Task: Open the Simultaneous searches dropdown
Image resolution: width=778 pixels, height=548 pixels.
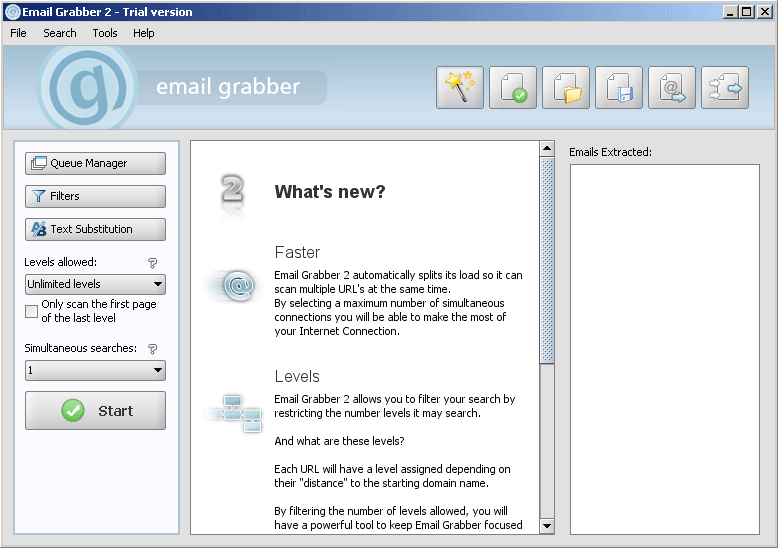Action: click(95, 370)
